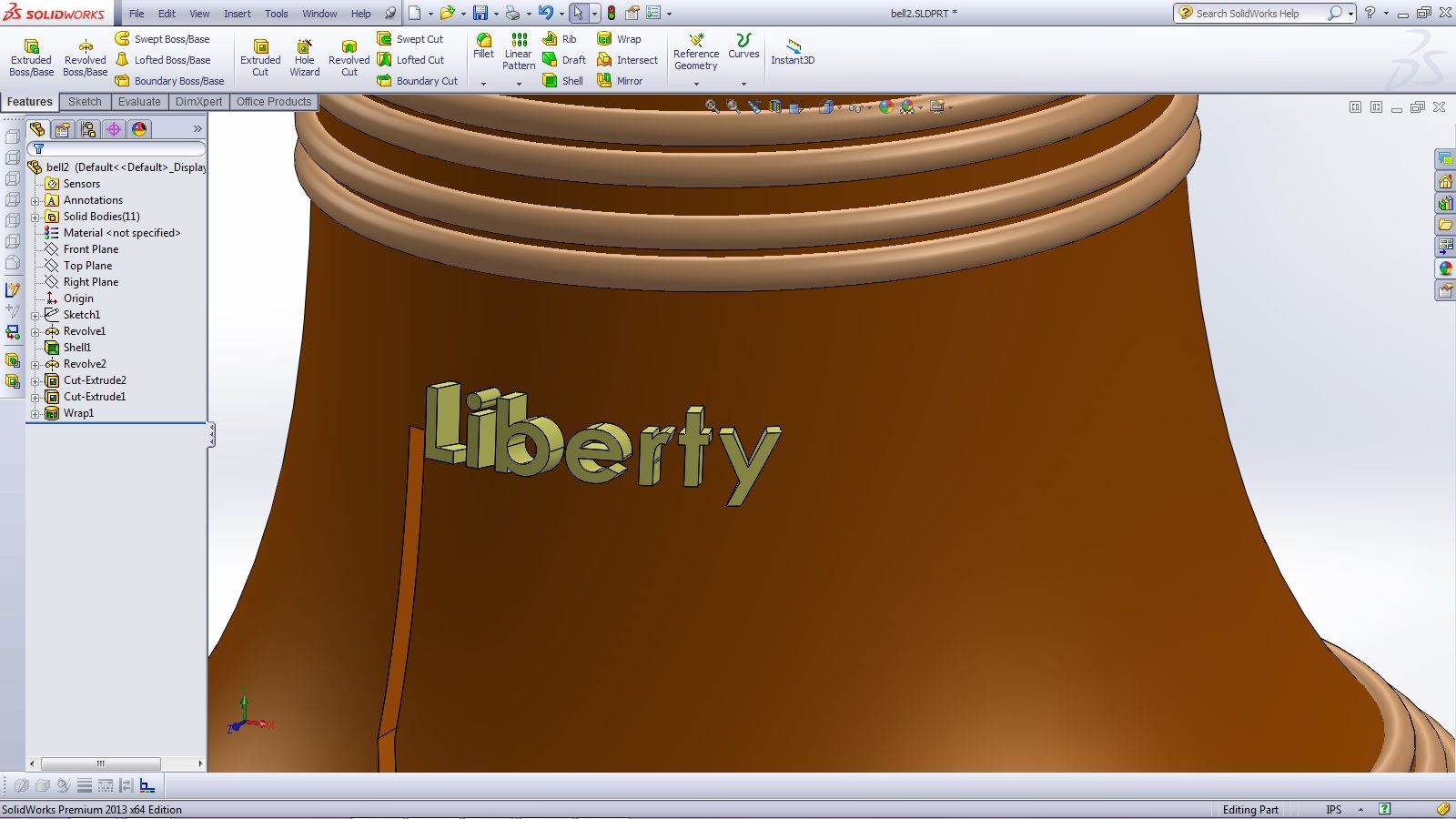Click the 3D view triad icon in bottom toolbar
The image size is (1456, 819).
pyautogui.click(x=147, y=785)
